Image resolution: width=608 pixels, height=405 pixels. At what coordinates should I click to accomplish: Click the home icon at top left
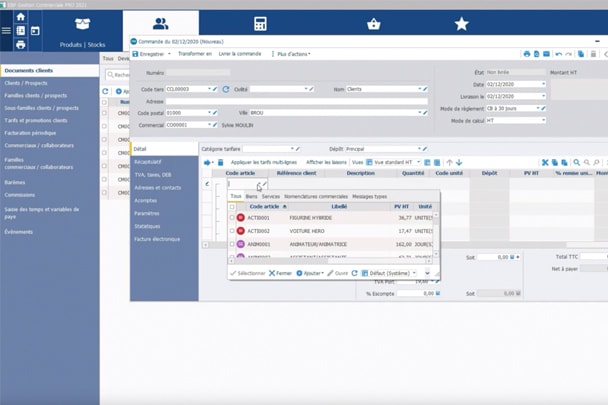21,17
